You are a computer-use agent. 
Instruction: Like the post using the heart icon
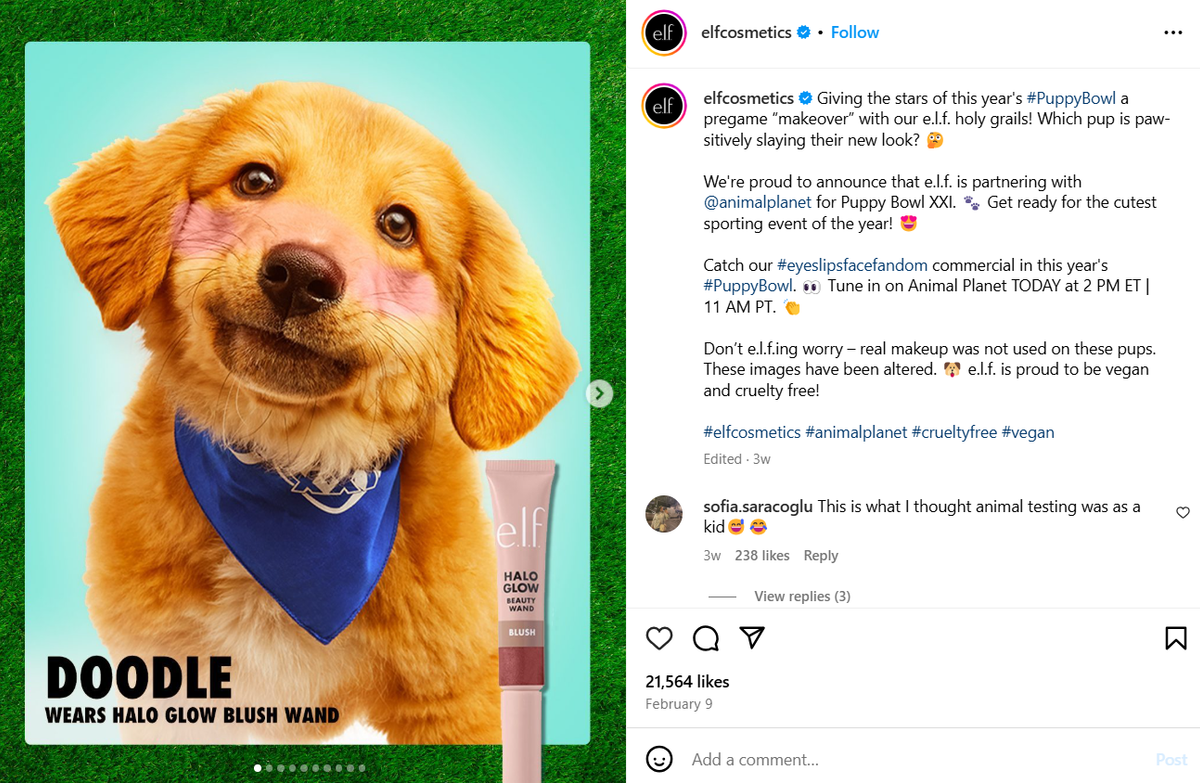(659, 638)
